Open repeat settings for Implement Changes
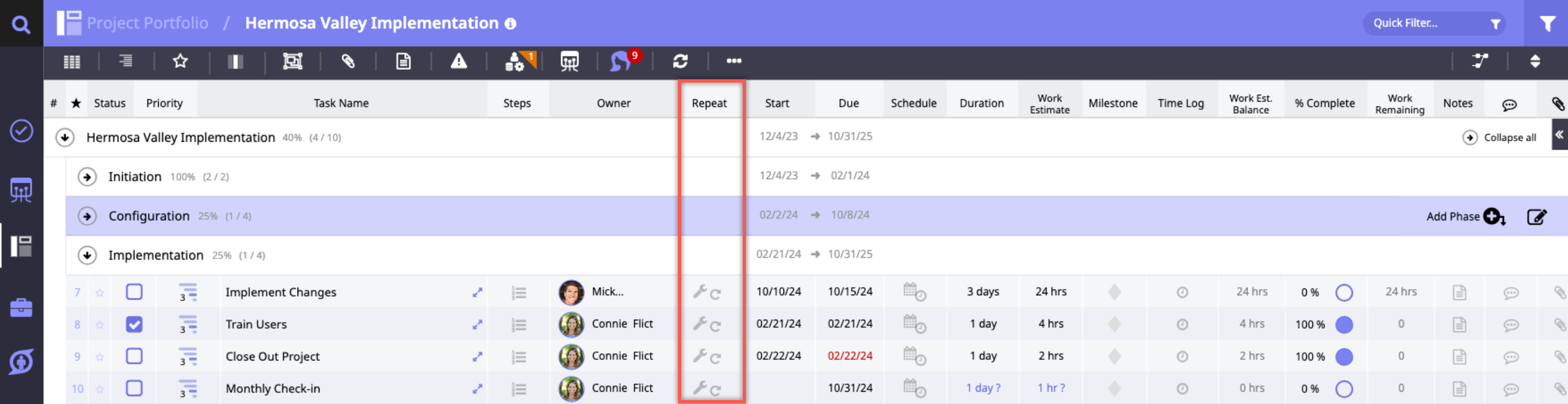Image resolution: width=1568 pixels, height=404 pixels. (707, 292)
